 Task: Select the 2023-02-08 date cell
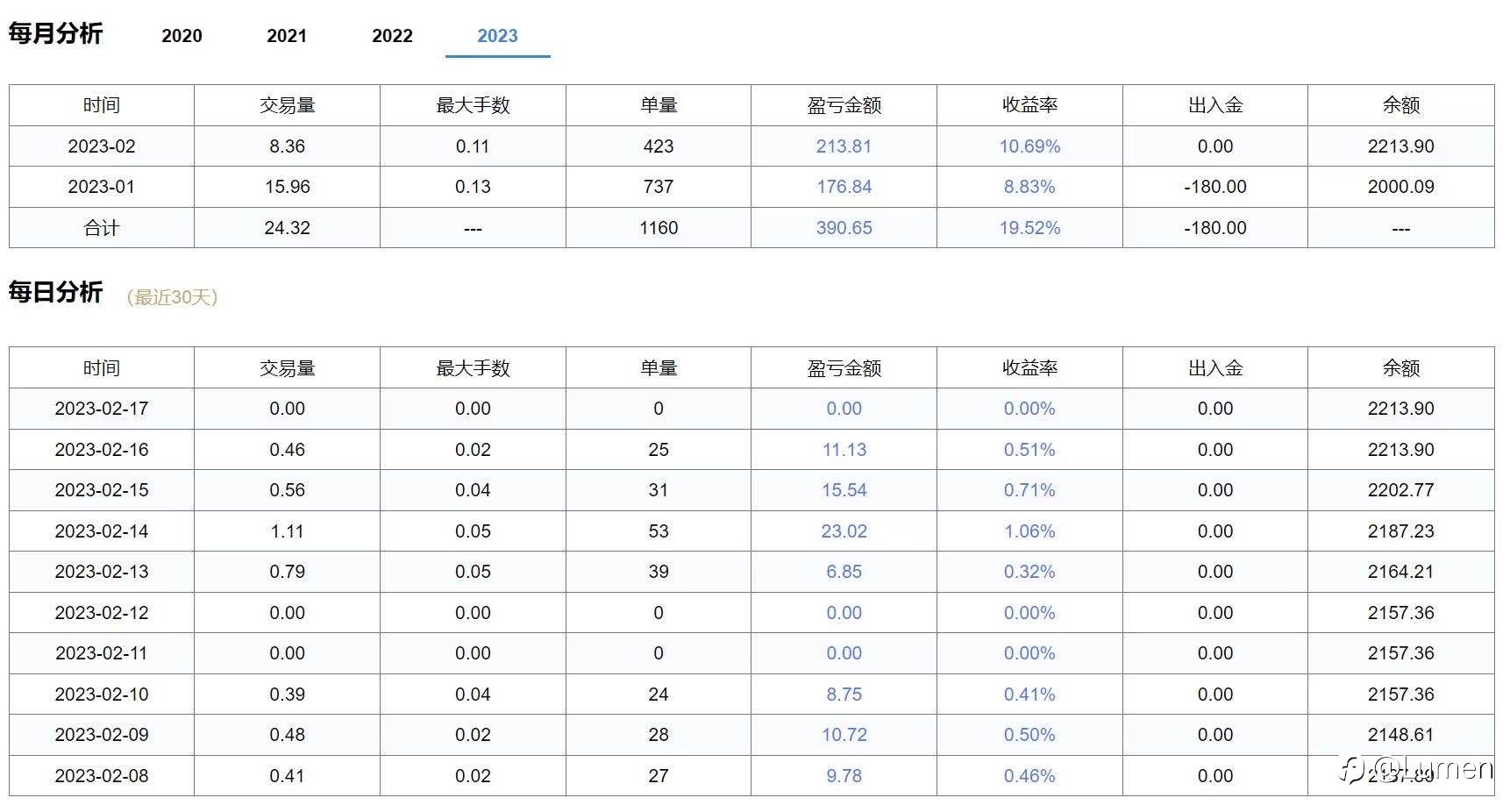pyautogui.click(x=102, y=776)
